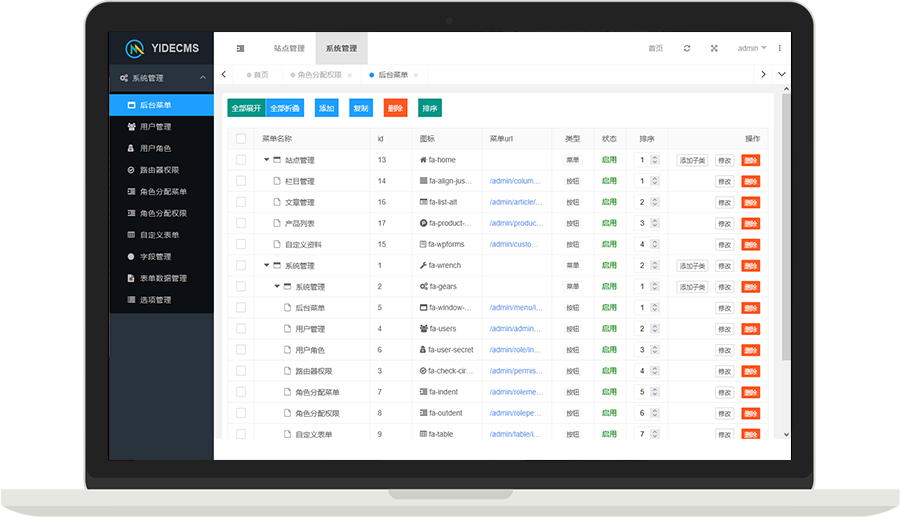Collapse the 站点管理 tree node
The image size is (900, 517).
point(267,160)
